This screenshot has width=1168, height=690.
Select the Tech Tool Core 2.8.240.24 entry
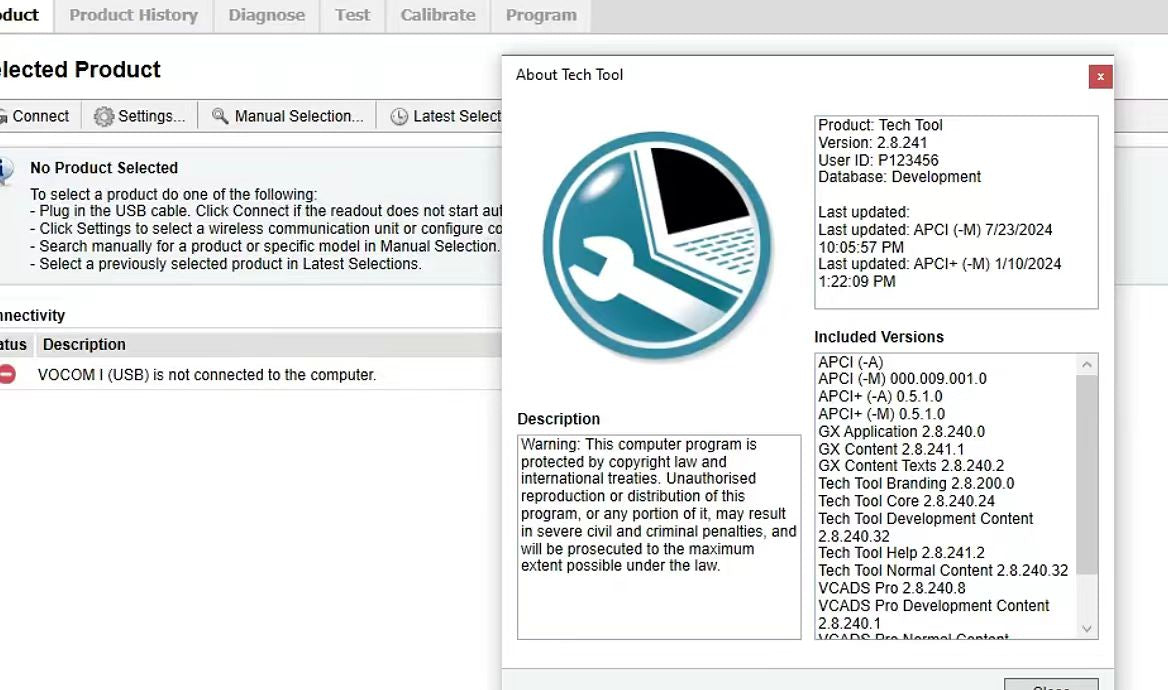click(906, 501)
